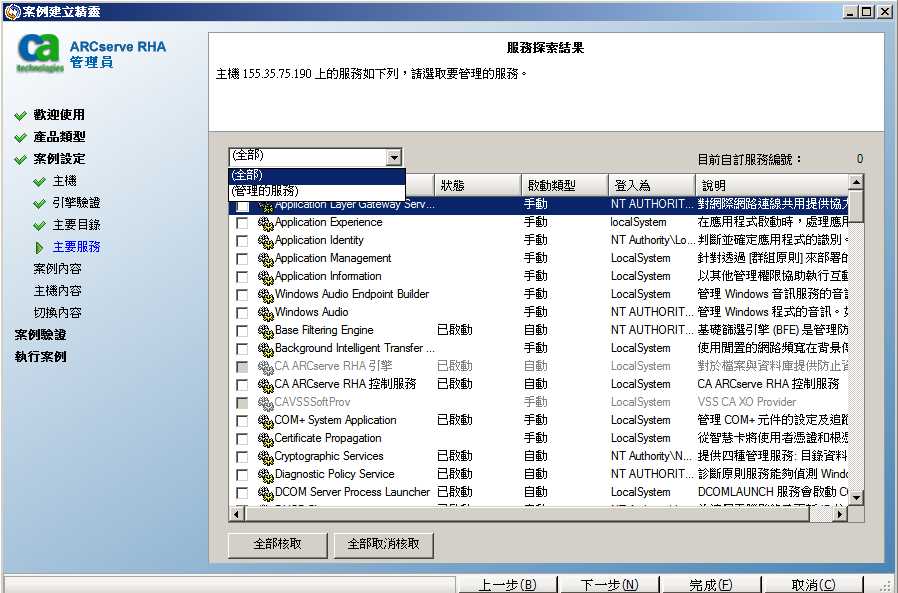The width and height of the screenshot is (898, 593).
Task: Click the horizontal scrollbar right arrow
Action: coord(840,514)
